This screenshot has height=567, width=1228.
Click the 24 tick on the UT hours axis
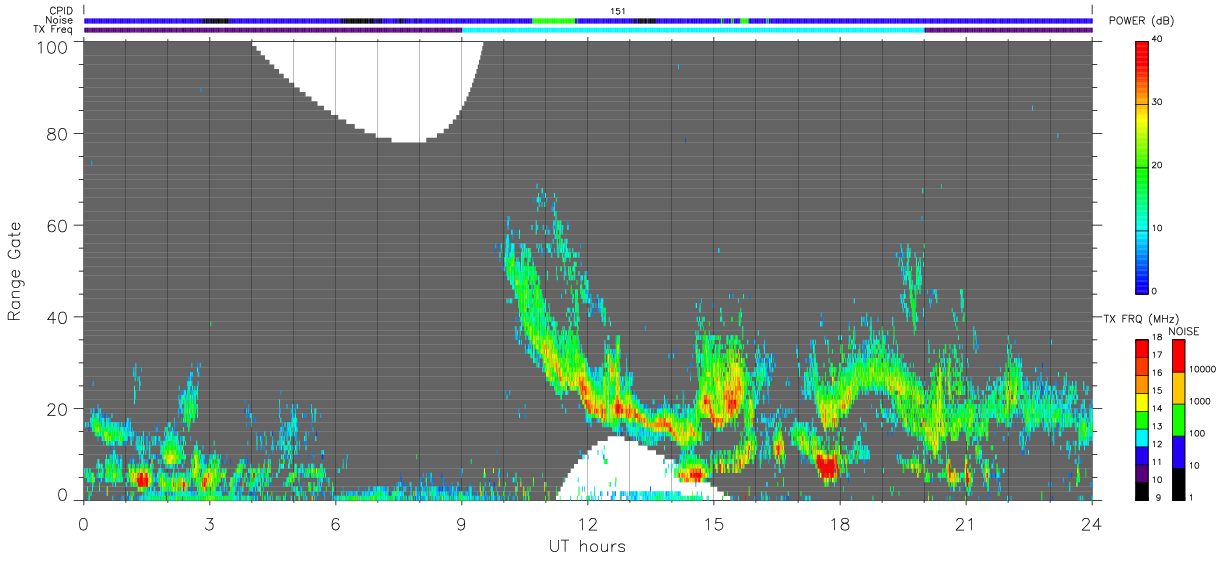[1091, 524]
